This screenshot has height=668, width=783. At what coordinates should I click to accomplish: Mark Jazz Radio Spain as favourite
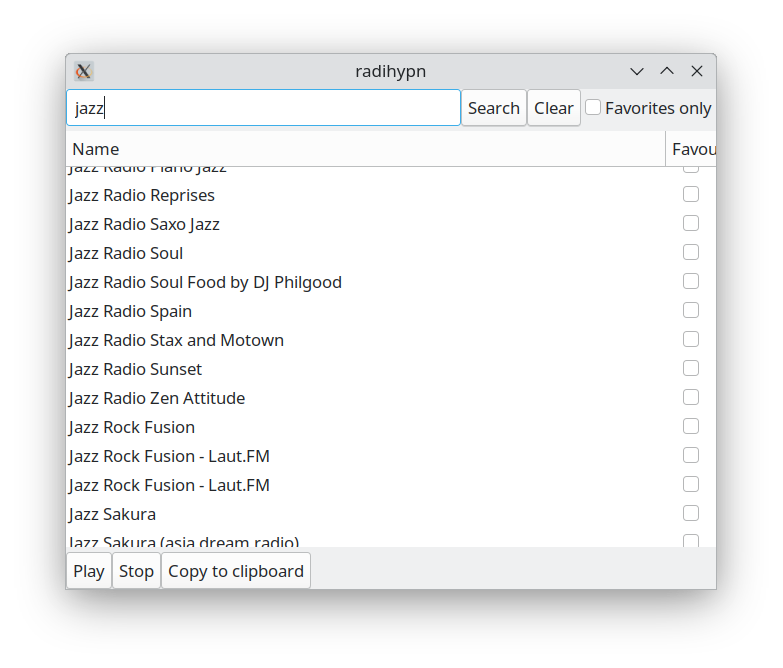(x=691, y=310)
